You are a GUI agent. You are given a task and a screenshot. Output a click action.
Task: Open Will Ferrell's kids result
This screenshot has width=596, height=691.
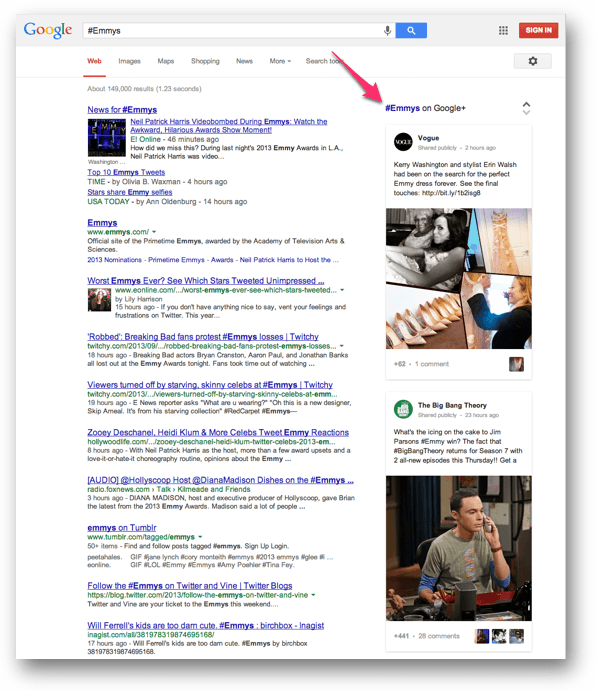(x=205, y=625)
